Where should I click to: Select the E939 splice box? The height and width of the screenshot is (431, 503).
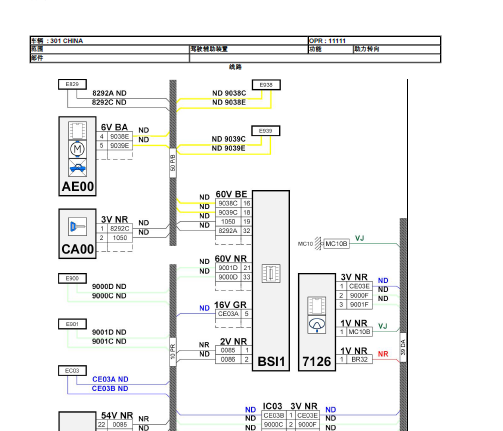266,131
